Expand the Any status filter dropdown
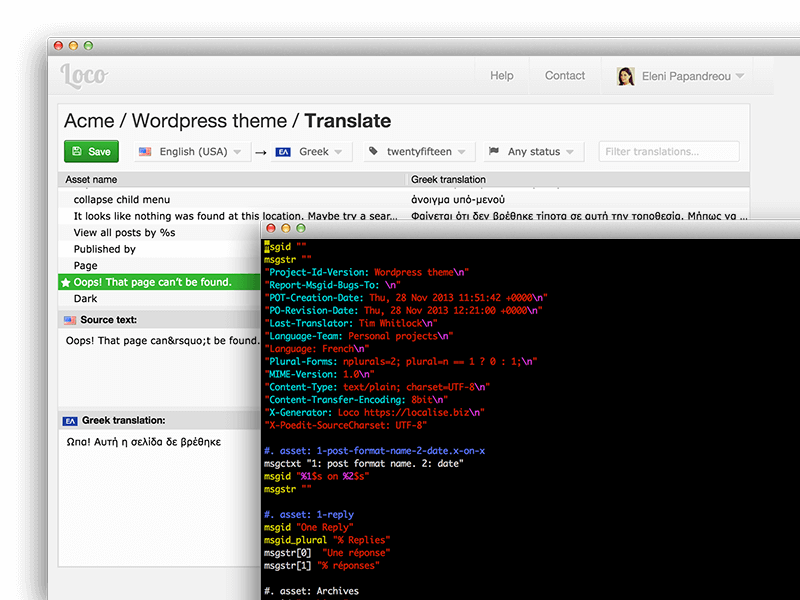 click(534, 152)
